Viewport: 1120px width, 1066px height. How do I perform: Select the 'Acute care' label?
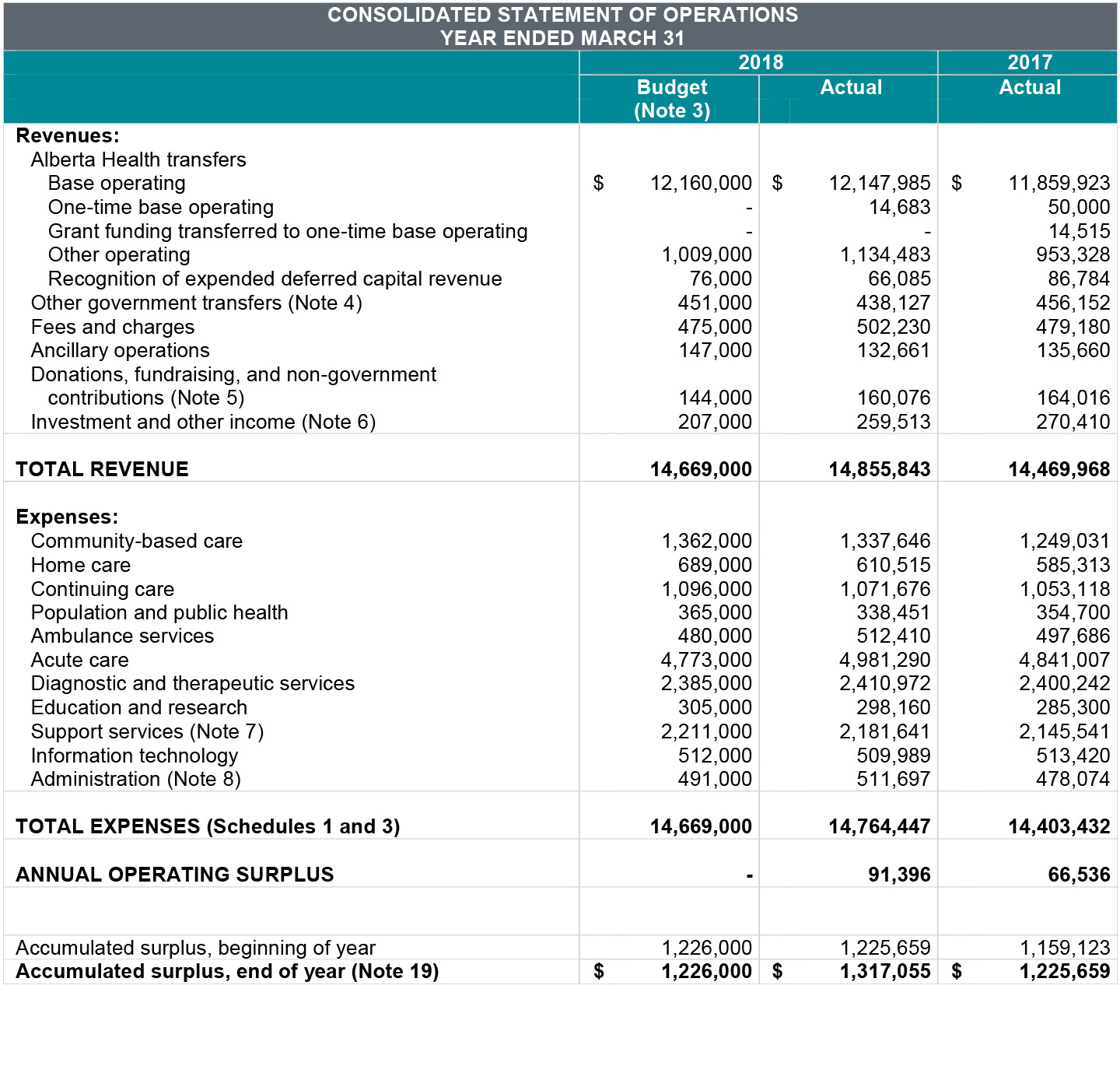tap(80, 661)
